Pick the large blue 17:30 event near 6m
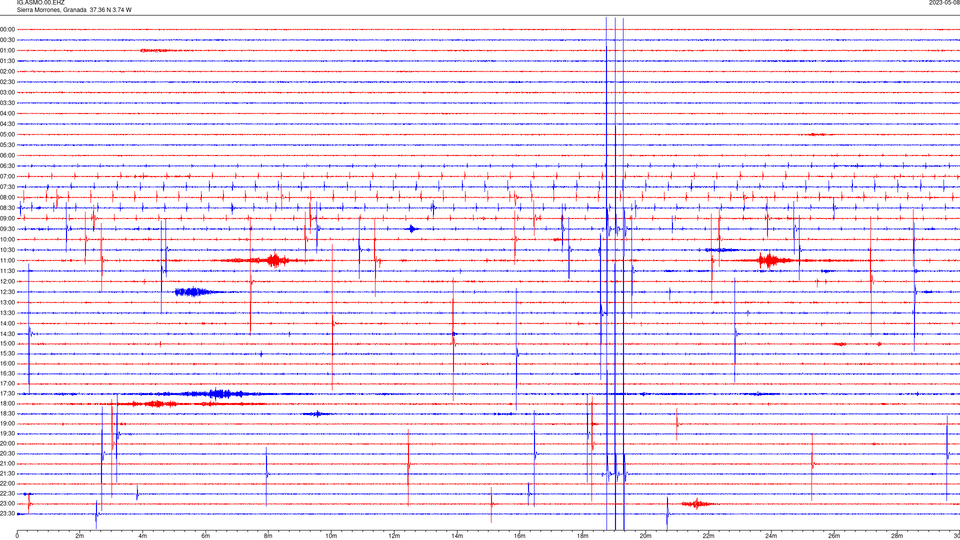The width and height of the screenshot is (960, 540). pos(219,394)
